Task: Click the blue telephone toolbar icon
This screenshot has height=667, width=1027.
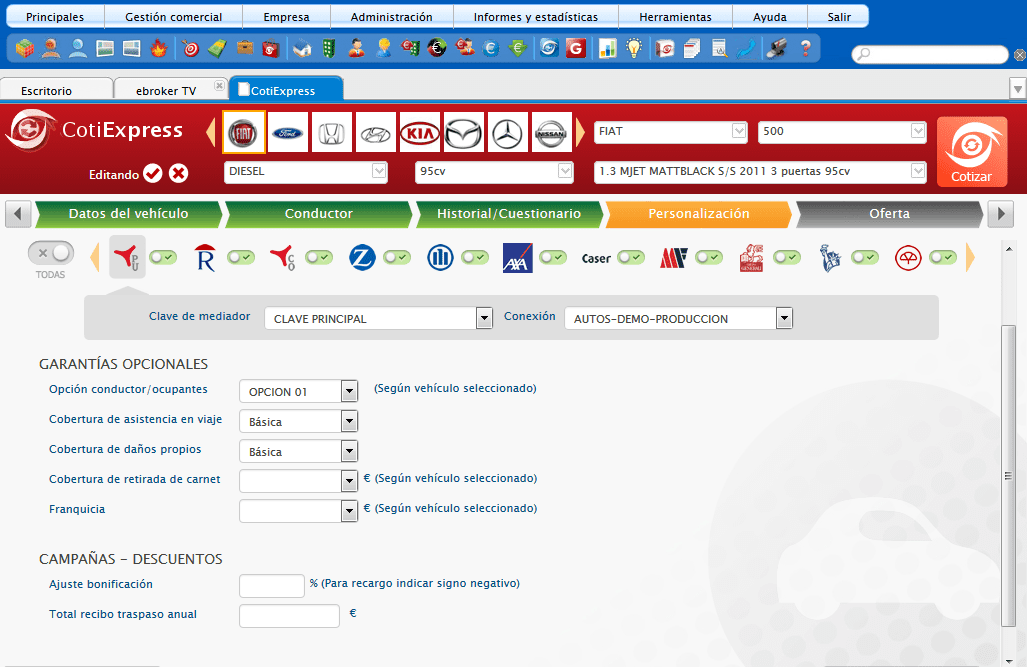Action: point(747,48)
